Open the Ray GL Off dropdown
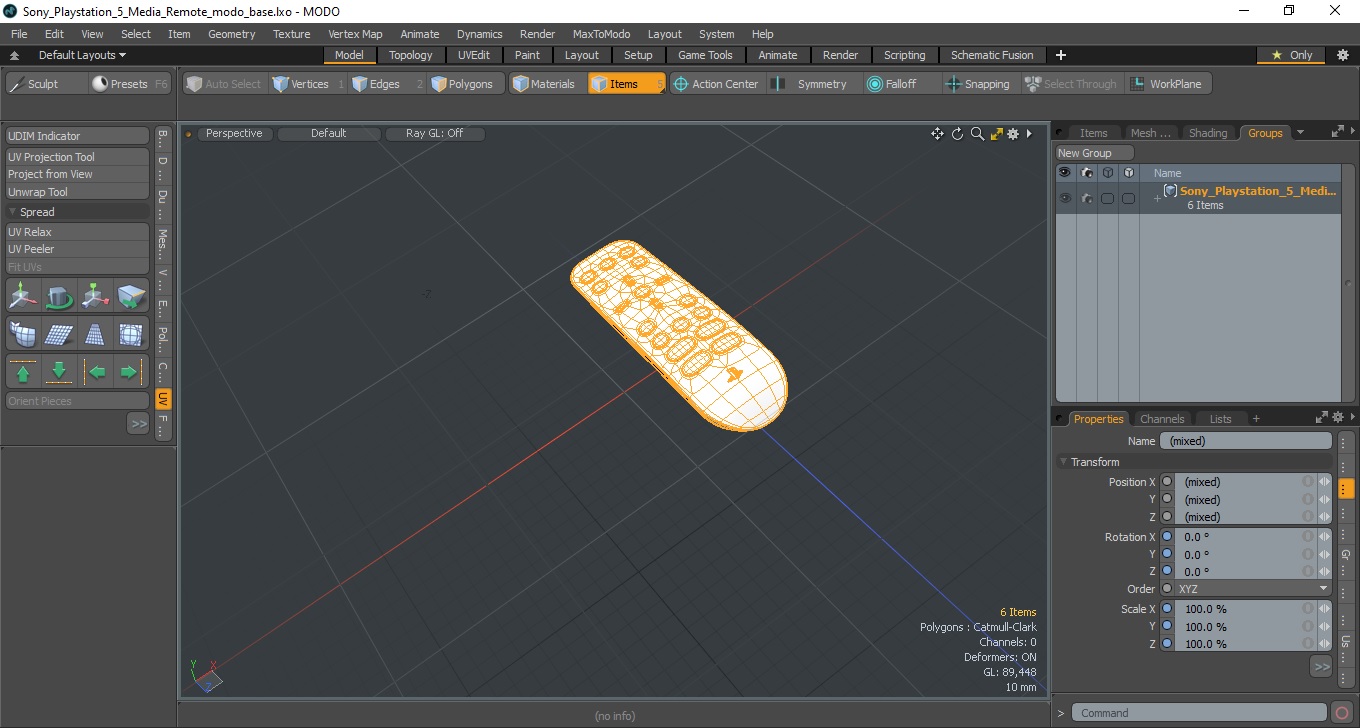Image resolution: width=1360 pixels, height=728 pixels. click(435, 133)
